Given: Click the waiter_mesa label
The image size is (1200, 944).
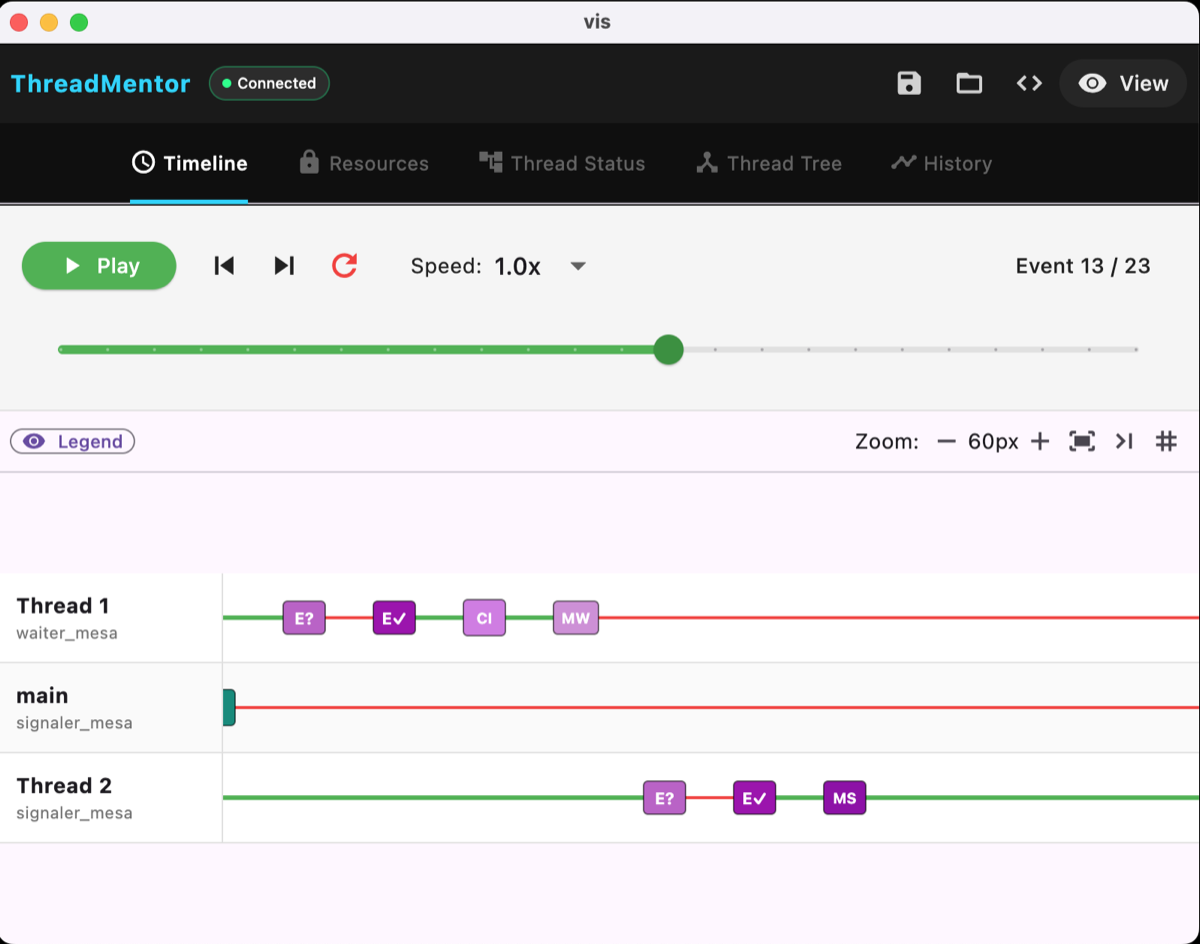Looking at the screenshot, I should click(x=67, y=633).
